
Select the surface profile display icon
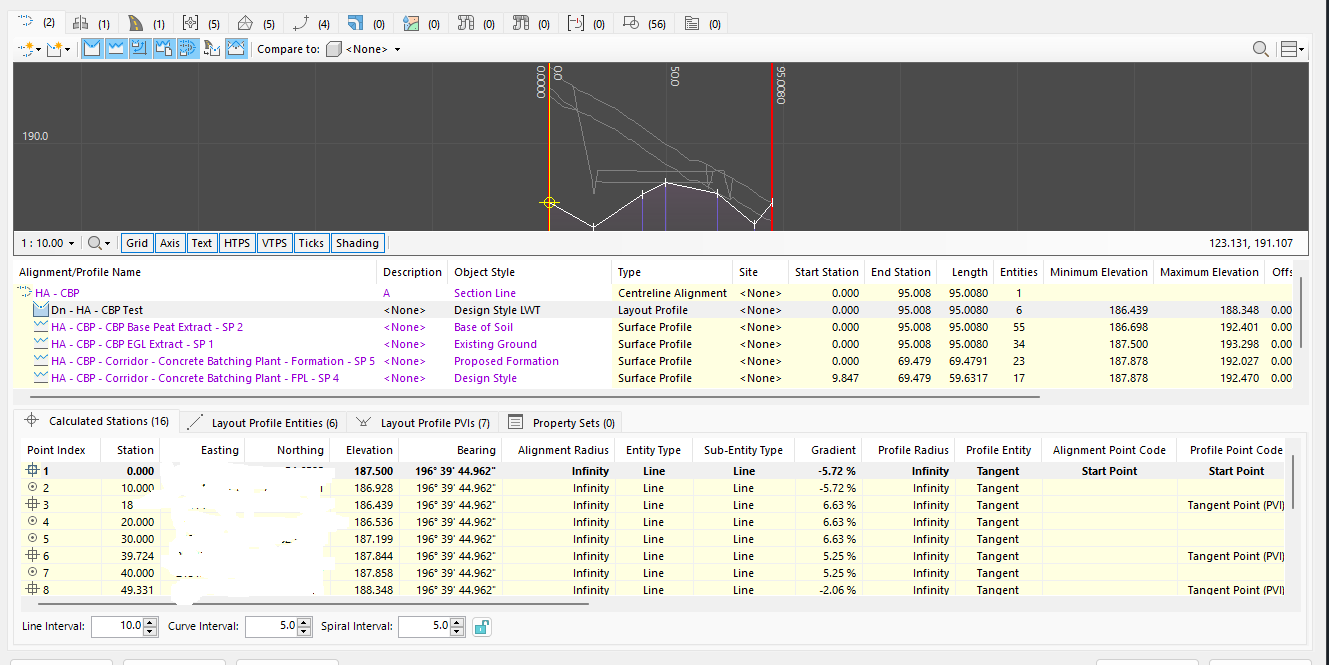(117, 47)
